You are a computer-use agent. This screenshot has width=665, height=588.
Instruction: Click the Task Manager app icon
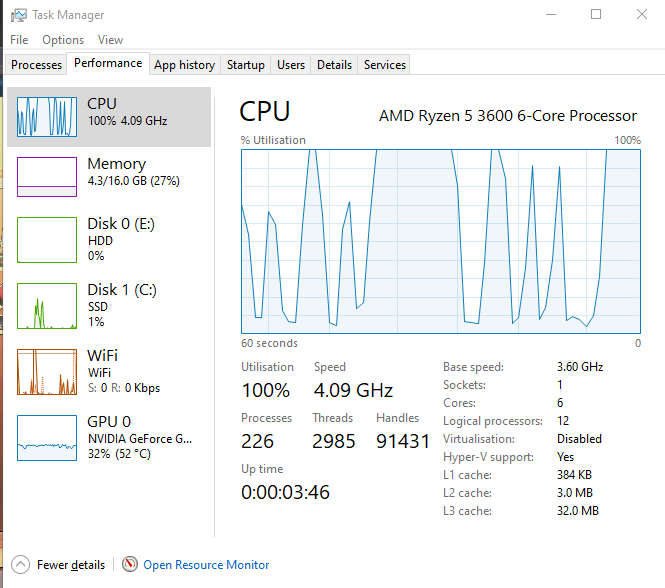click(18, 15)
